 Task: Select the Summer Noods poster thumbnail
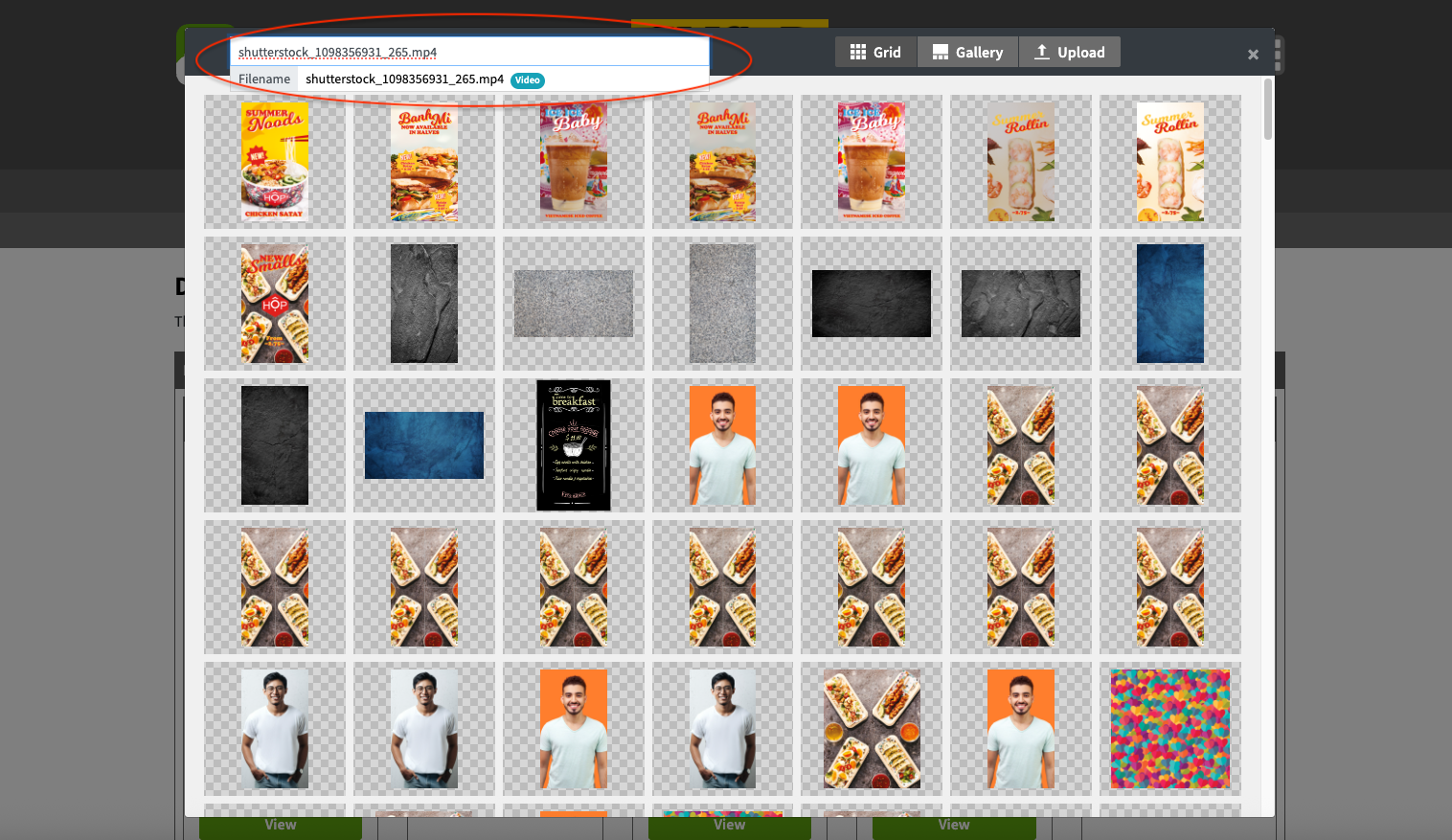[275, 162]
